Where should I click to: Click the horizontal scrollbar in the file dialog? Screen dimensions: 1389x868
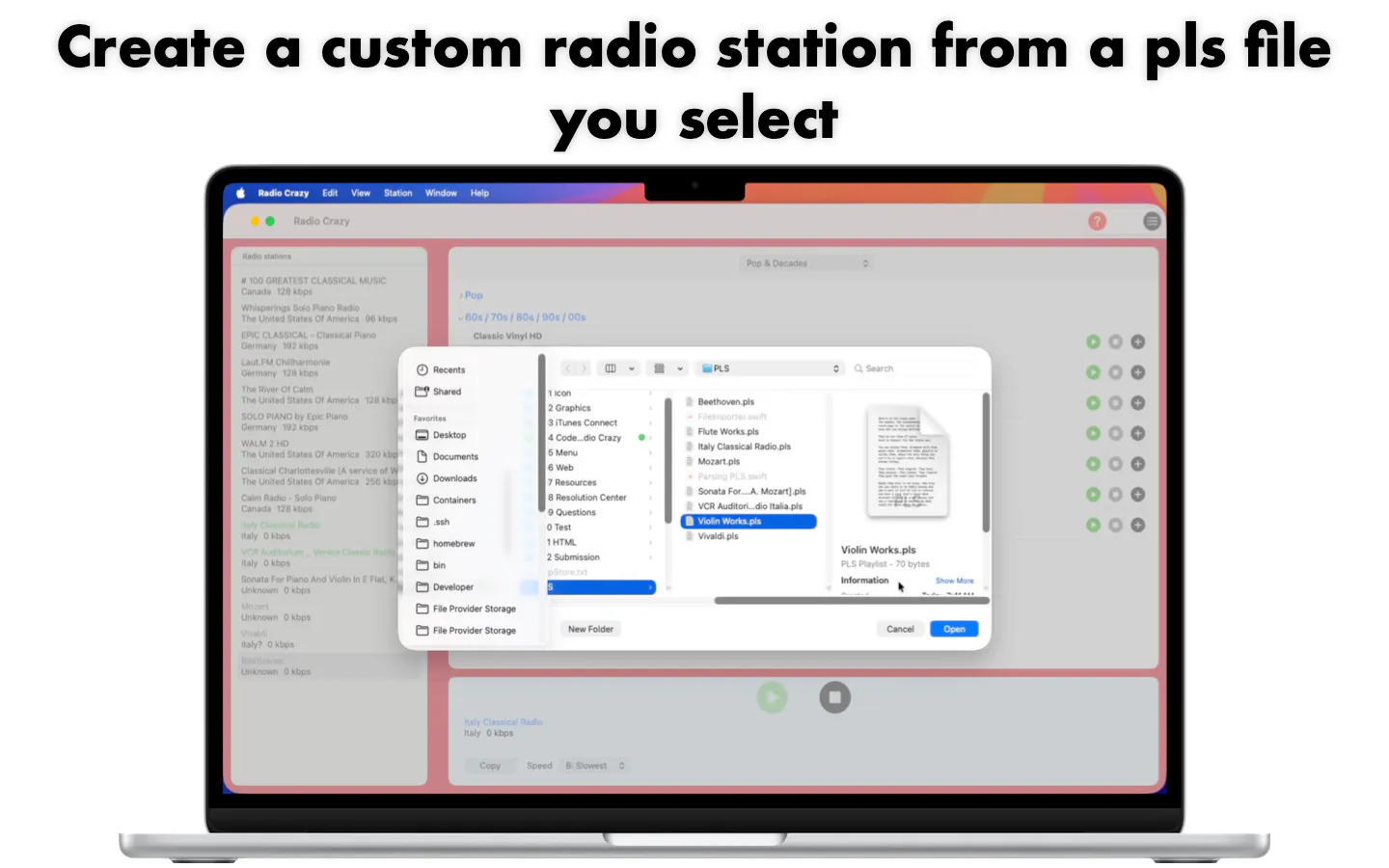coord(852,600)
